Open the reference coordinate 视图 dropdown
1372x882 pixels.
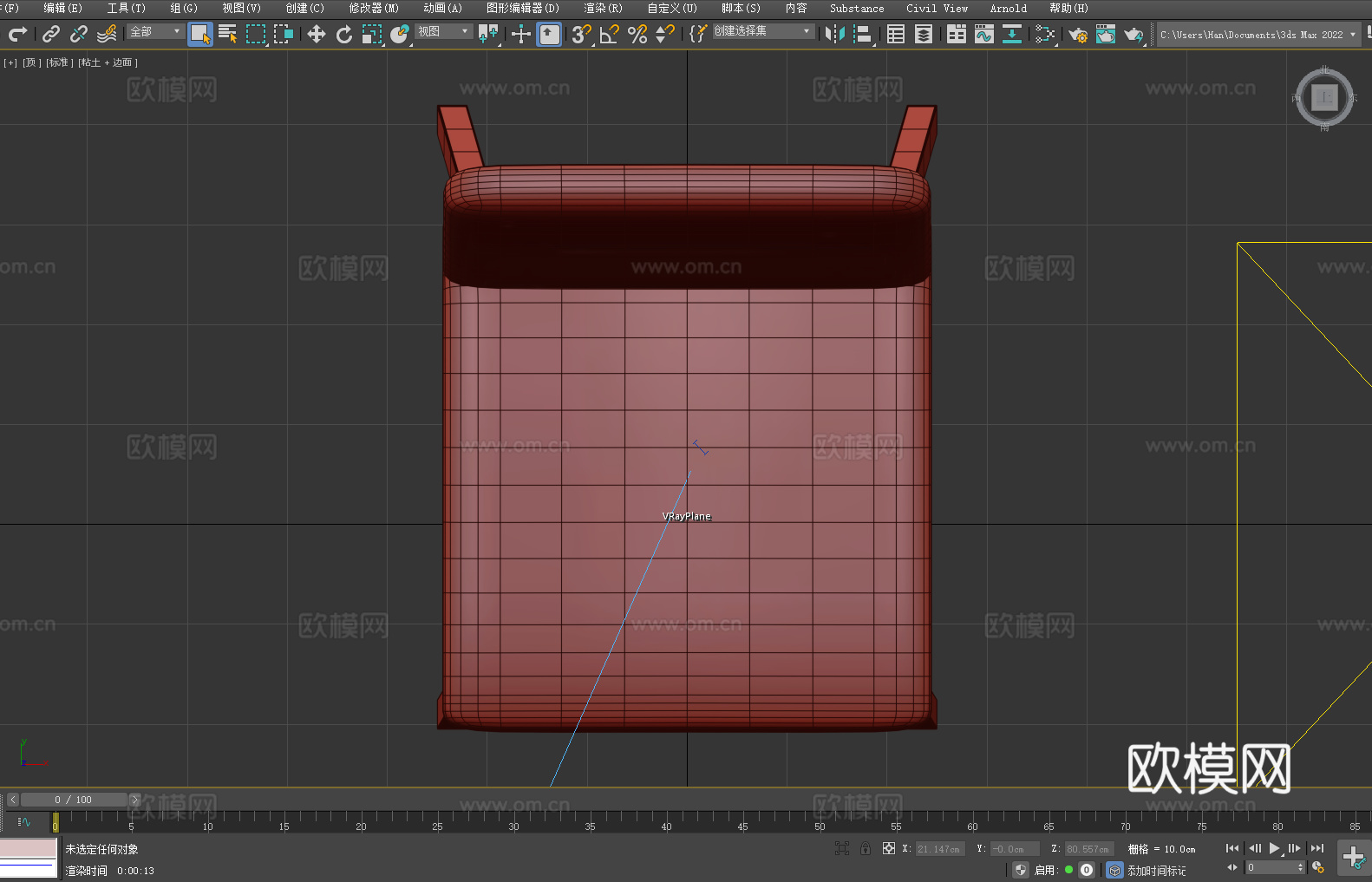click(x=443, y=31)
